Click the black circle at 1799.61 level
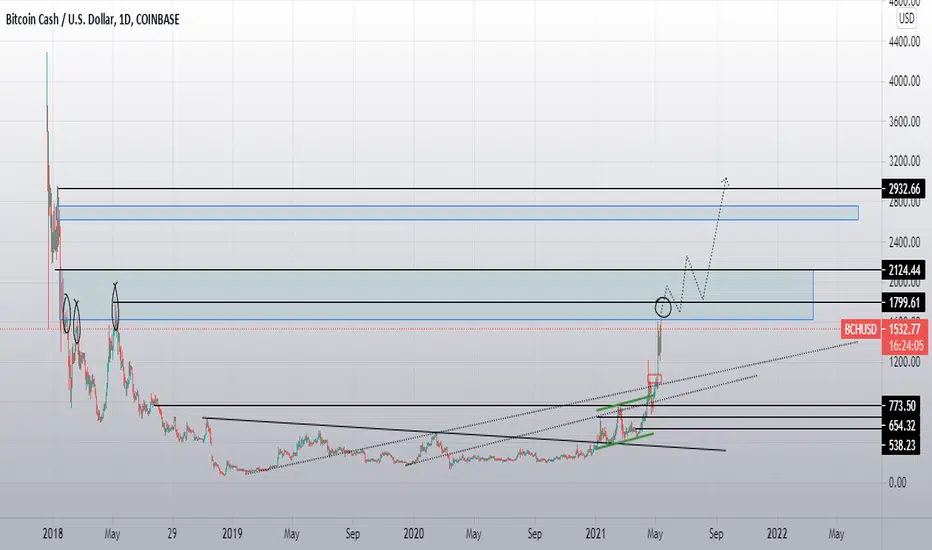This screenshot has width=932, height=550. click(663, 307)
